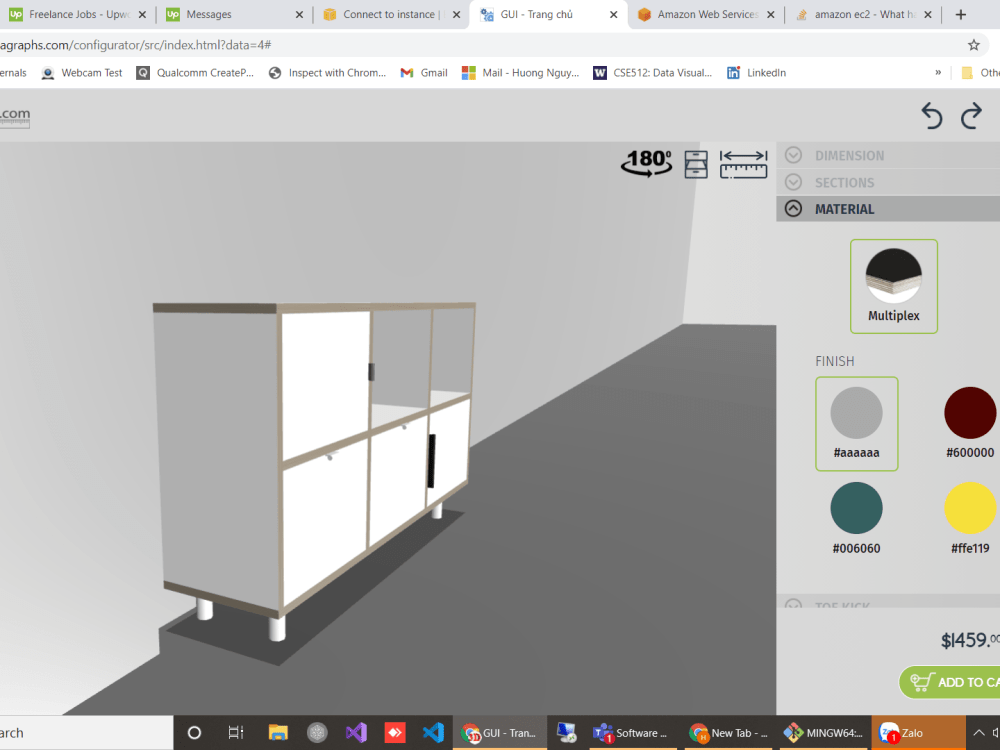The height and width of the screenshot is (750, 1000).
Task: Open the CSE512: Data Visual... bookmark
Action: 652,73
